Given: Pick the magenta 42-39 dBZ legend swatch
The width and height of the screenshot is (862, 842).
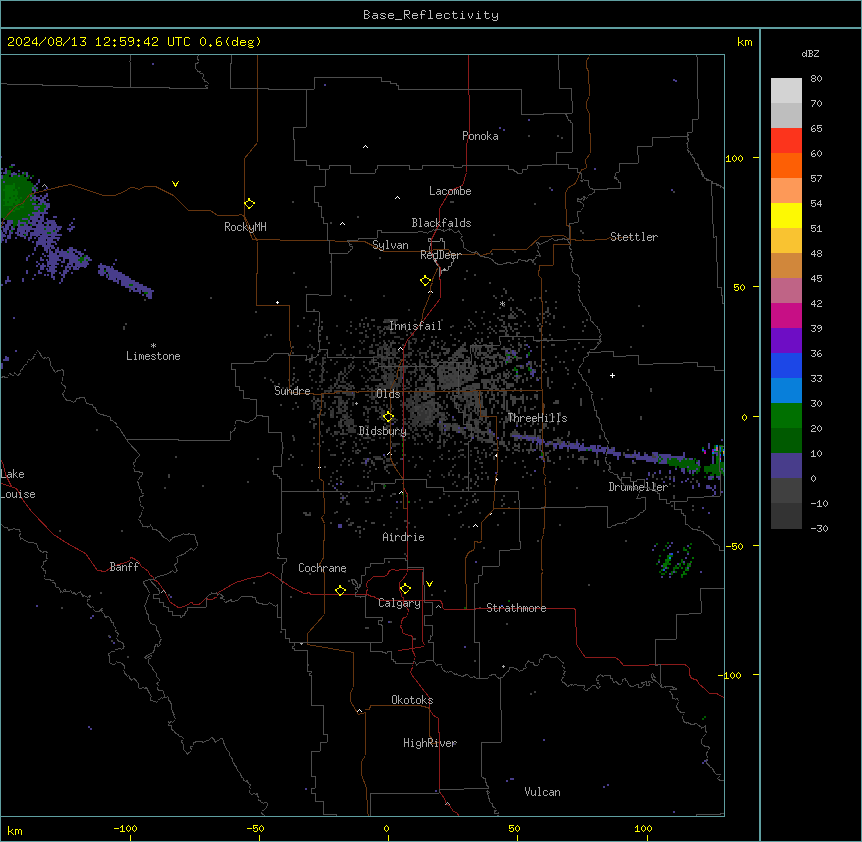Looking at the screenshot, I should pos(786,315).
